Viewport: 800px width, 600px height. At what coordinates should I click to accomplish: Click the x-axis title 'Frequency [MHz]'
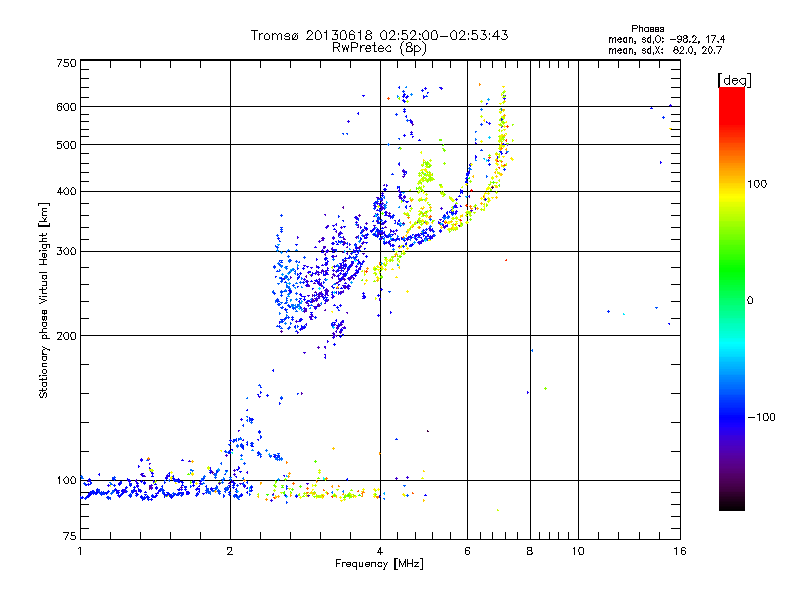(x=379, y=564)
